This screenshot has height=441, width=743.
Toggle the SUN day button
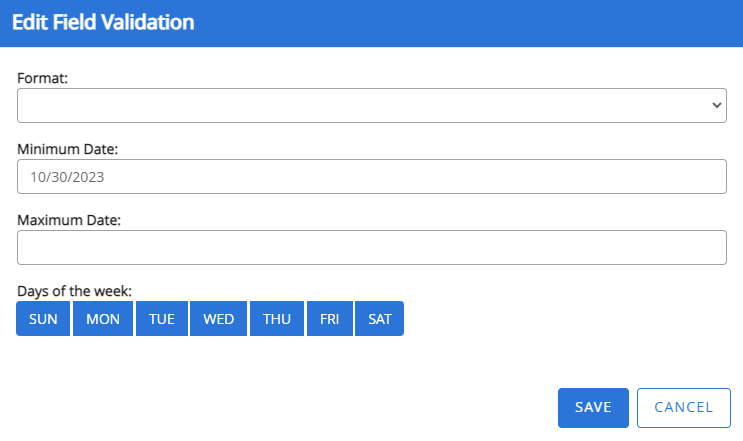pos(44,319)
